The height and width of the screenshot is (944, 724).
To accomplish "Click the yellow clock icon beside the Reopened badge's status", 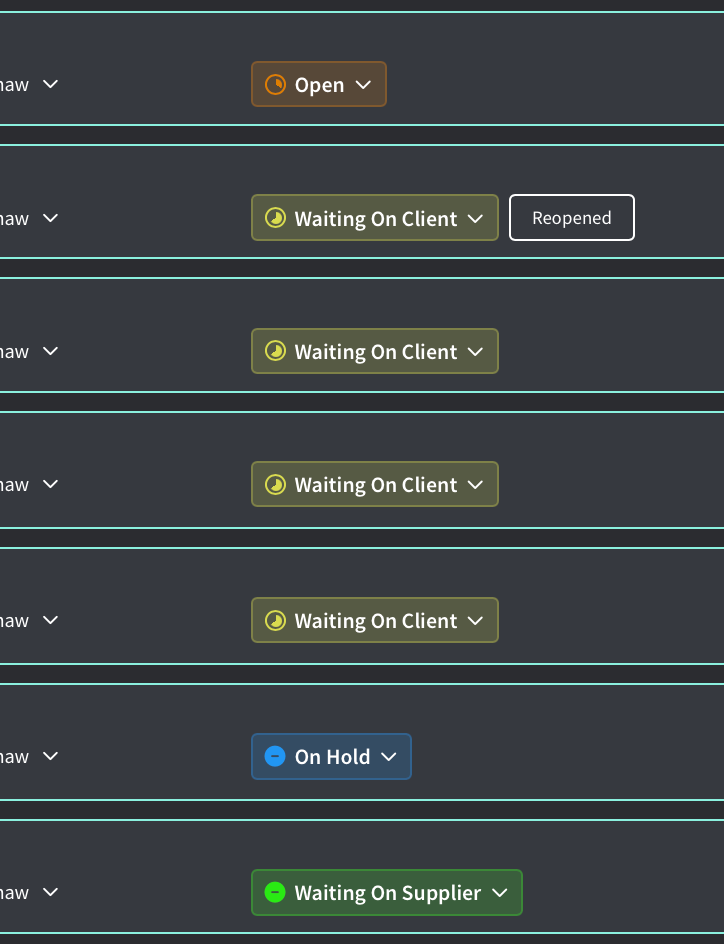I will coord(275,218).
